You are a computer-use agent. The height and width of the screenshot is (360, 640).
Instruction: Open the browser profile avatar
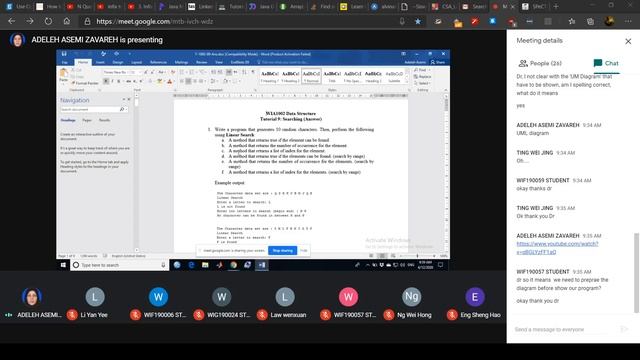[x=609, y=21]
